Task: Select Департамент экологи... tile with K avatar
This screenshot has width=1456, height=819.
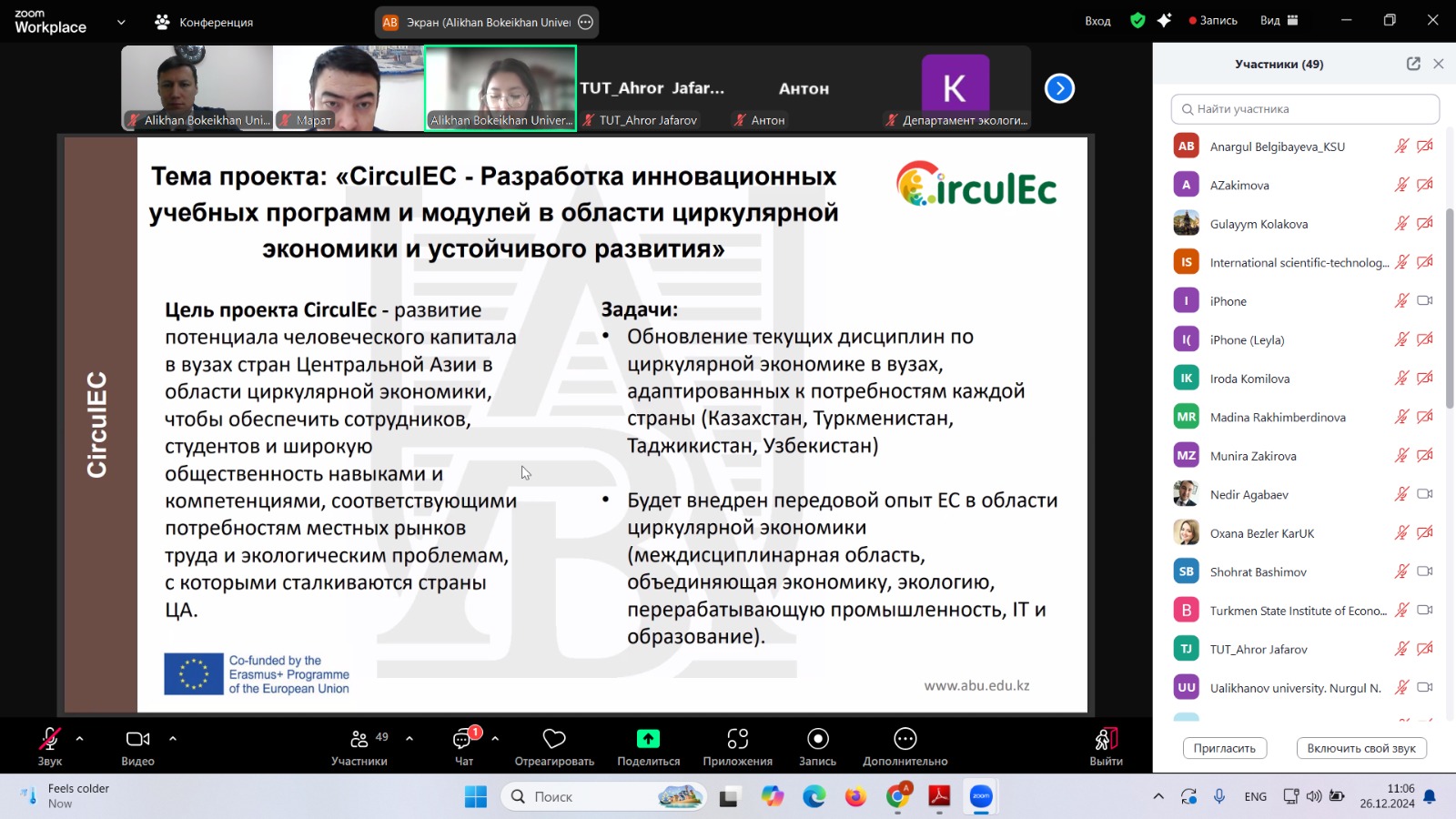Action: click(x=955, y=88)
